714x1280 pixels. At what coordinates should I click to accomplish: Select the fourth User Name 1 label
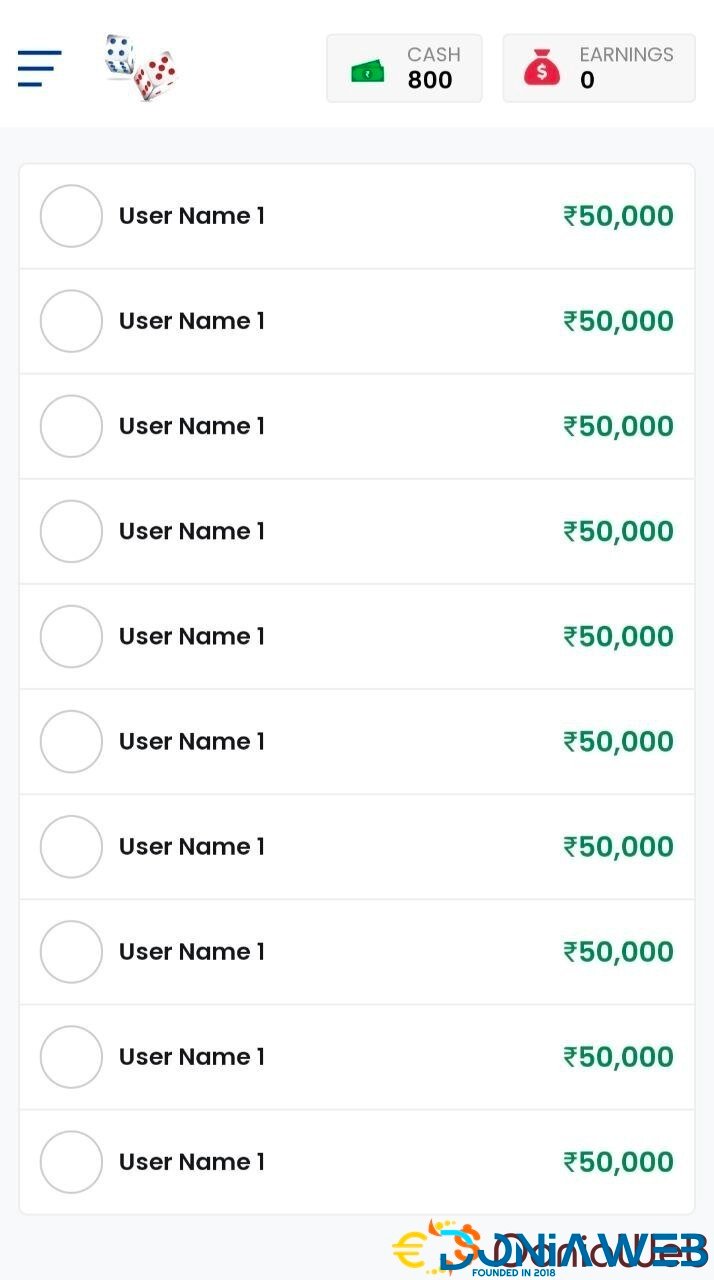pos(192,531)
